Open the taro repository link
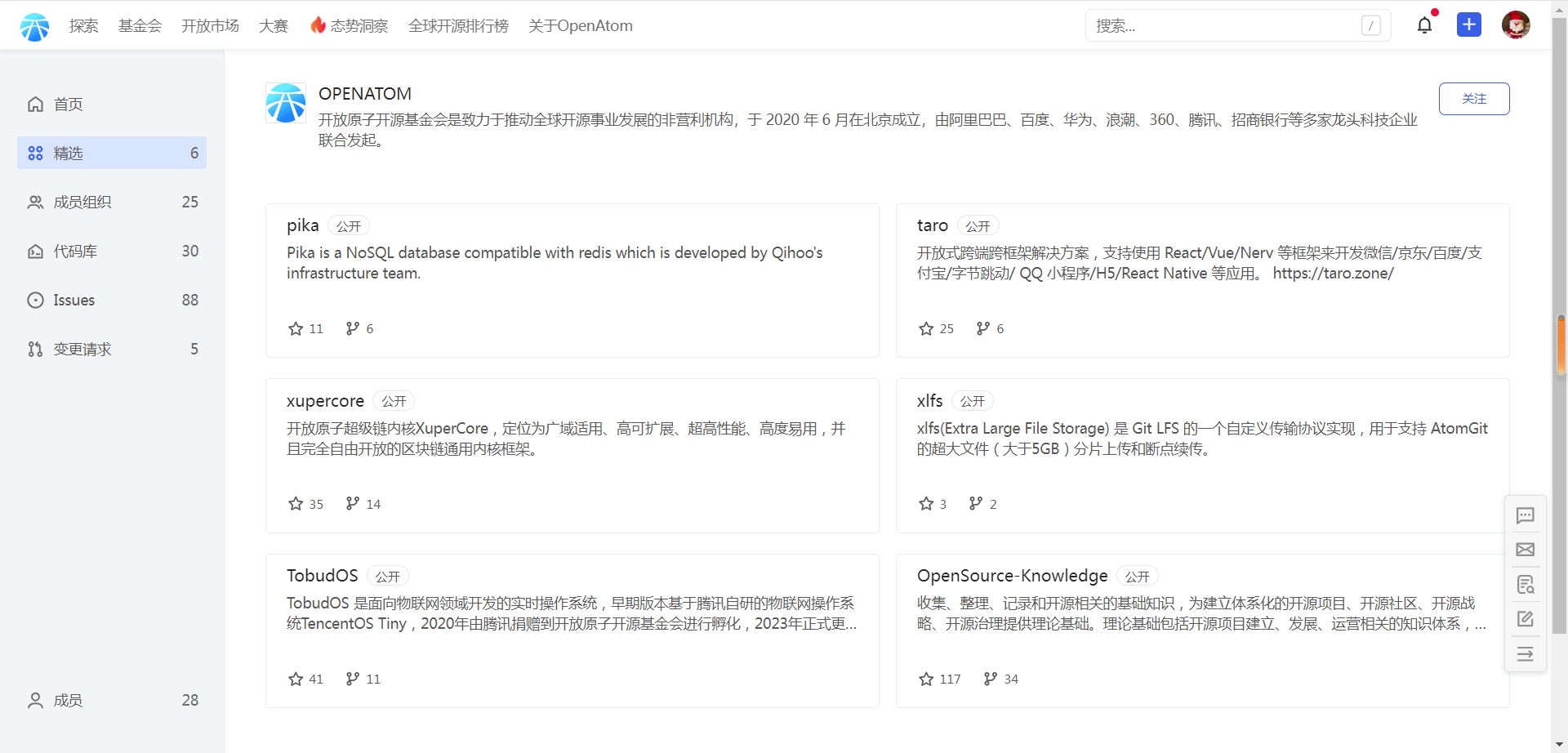The image size is (1568, 753). [933, 225]
